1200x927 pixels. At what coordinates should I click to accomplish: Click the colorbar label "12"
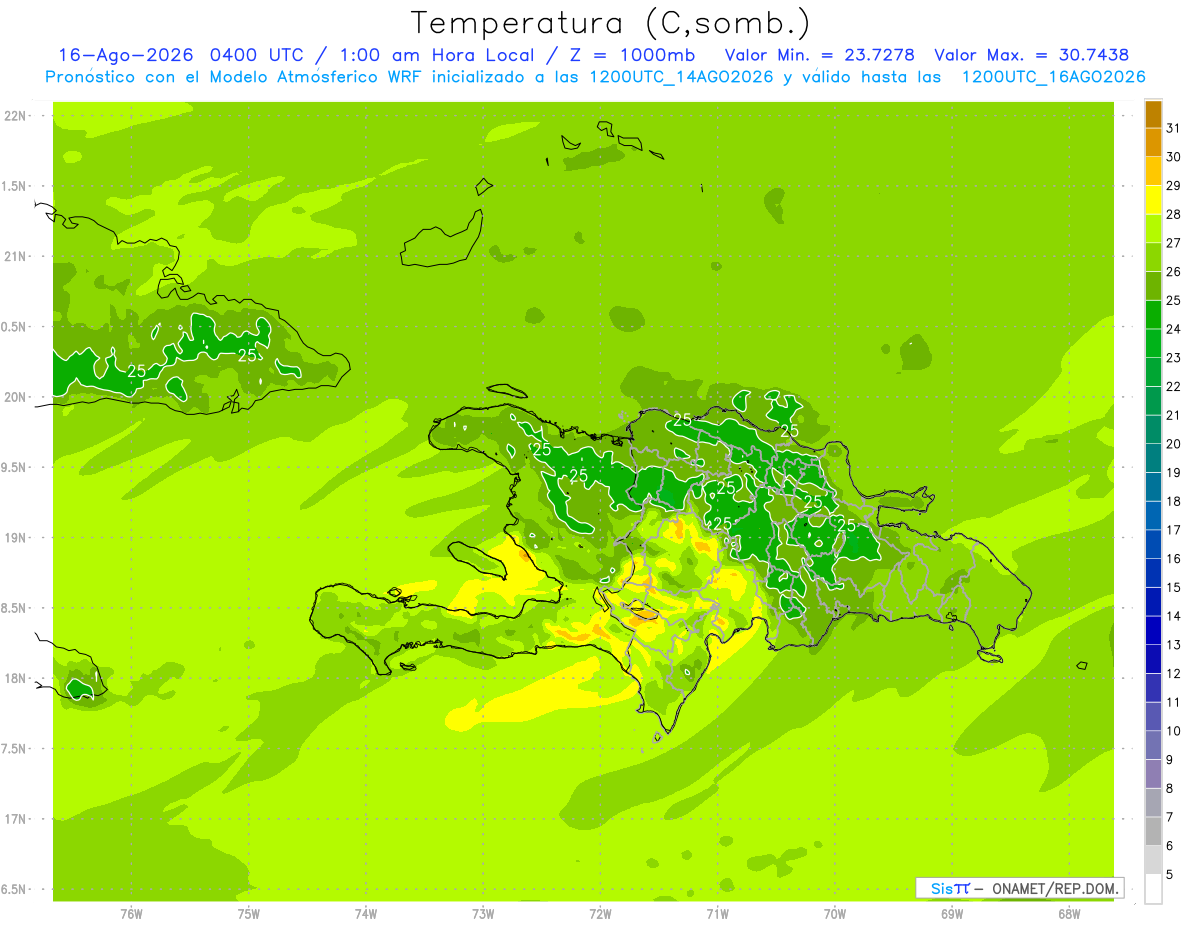pos(1174,673)
